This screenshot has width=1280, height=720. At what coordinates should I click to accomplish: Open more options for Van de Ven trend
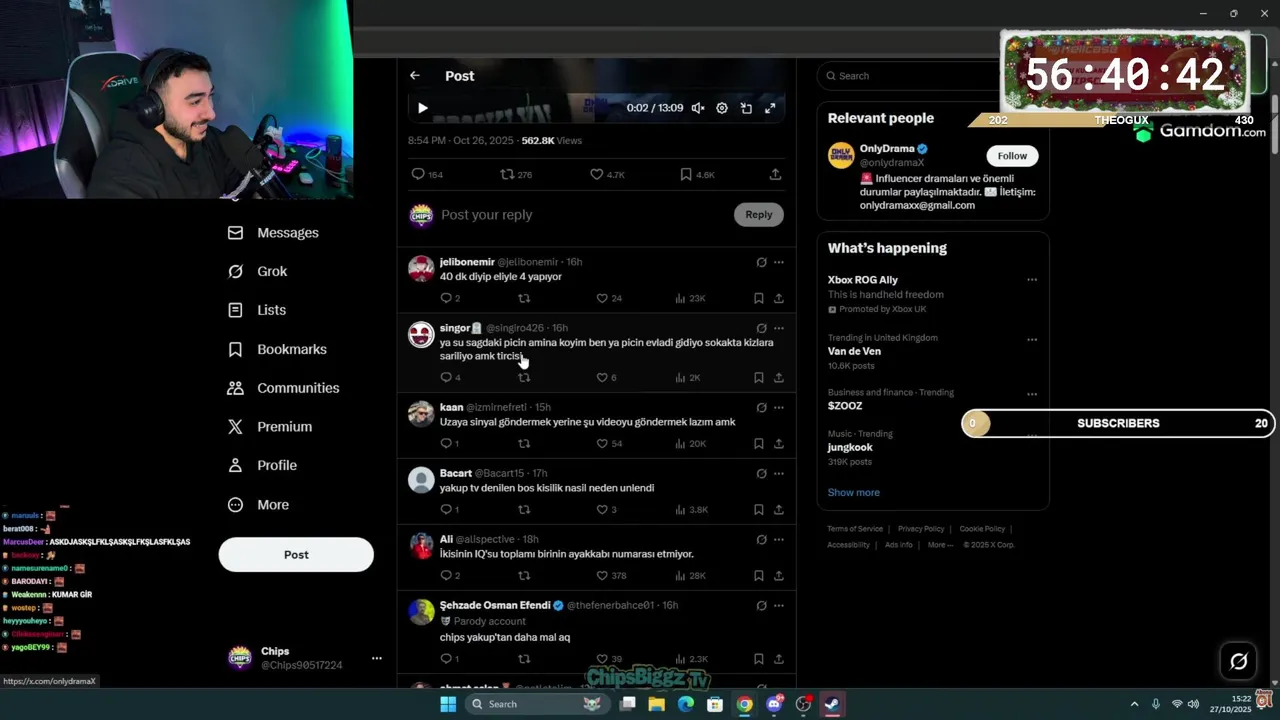pyautogui.click(x=1032, y=339)
